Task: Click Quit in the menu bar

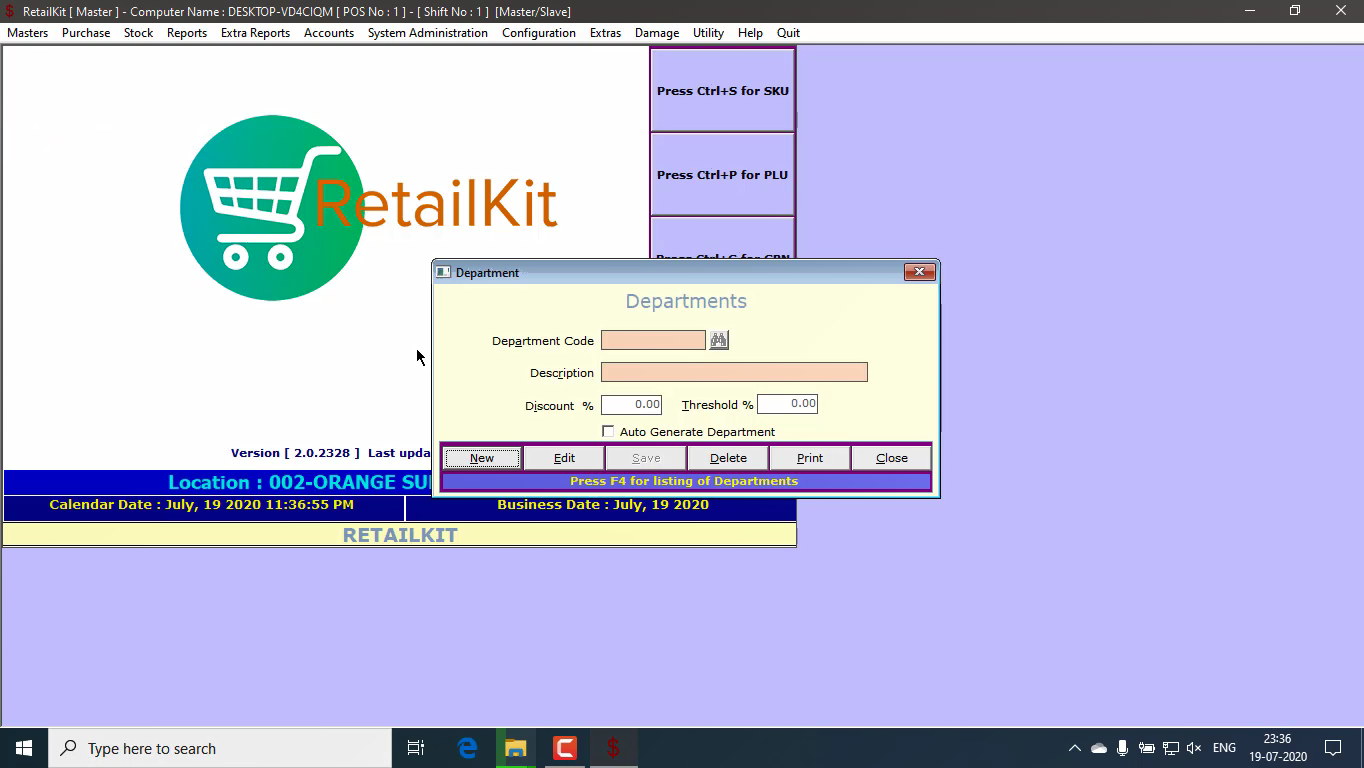Action: tap(788, 33)
